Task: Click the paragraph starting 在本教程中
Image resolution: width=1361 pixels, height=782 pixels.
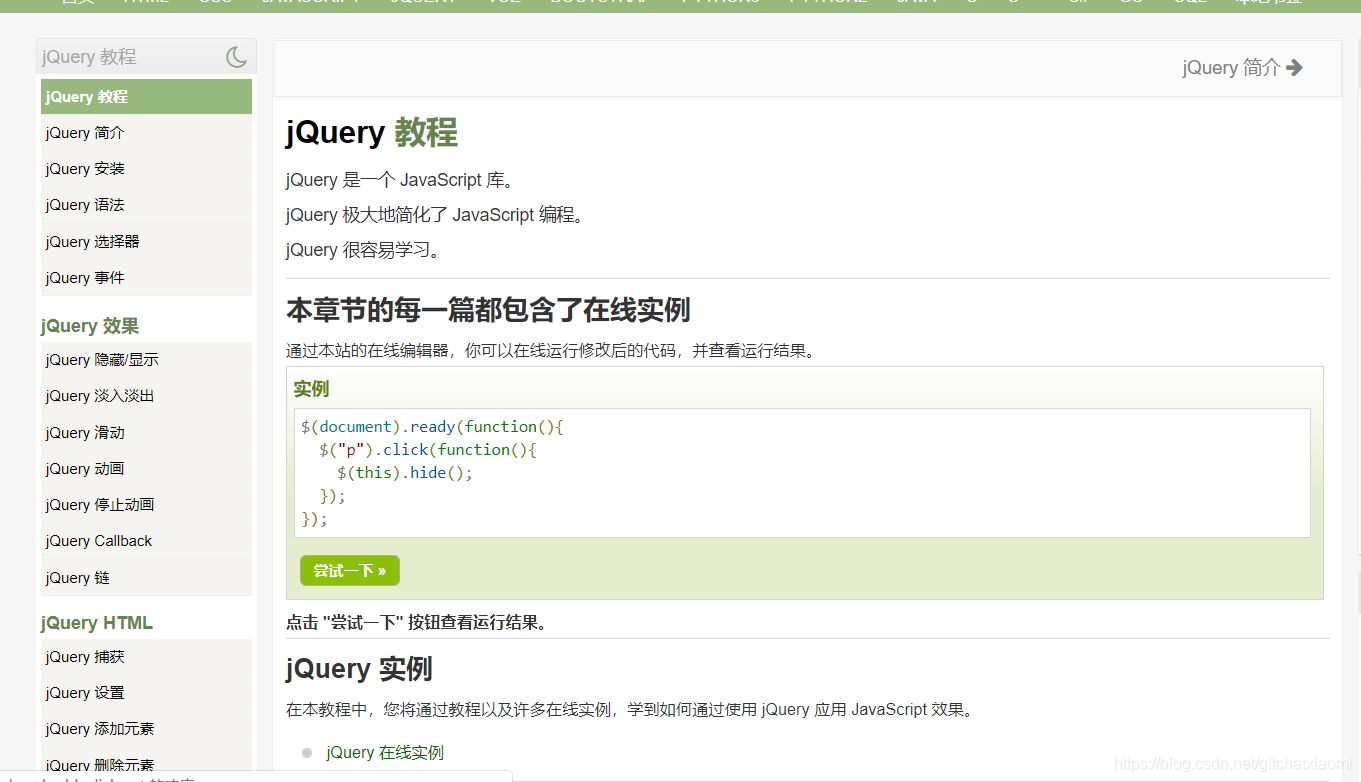Action: 630,710
